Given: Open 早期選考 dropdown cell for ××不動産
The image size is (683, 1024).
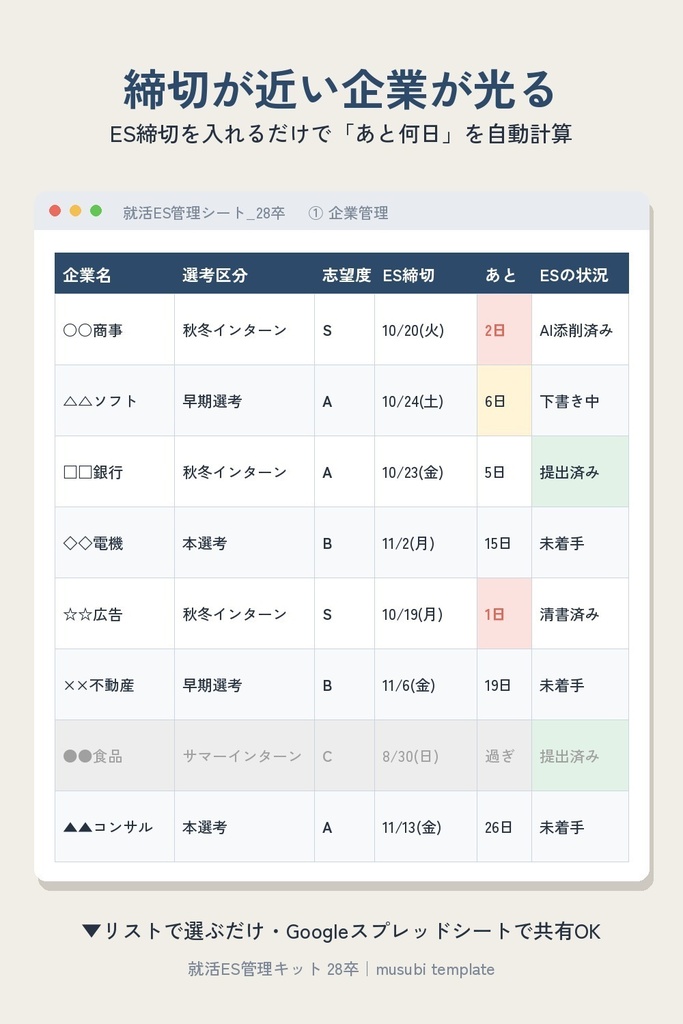Looking at the screenshot, I should pyautogui.click(x=244, y=684).
